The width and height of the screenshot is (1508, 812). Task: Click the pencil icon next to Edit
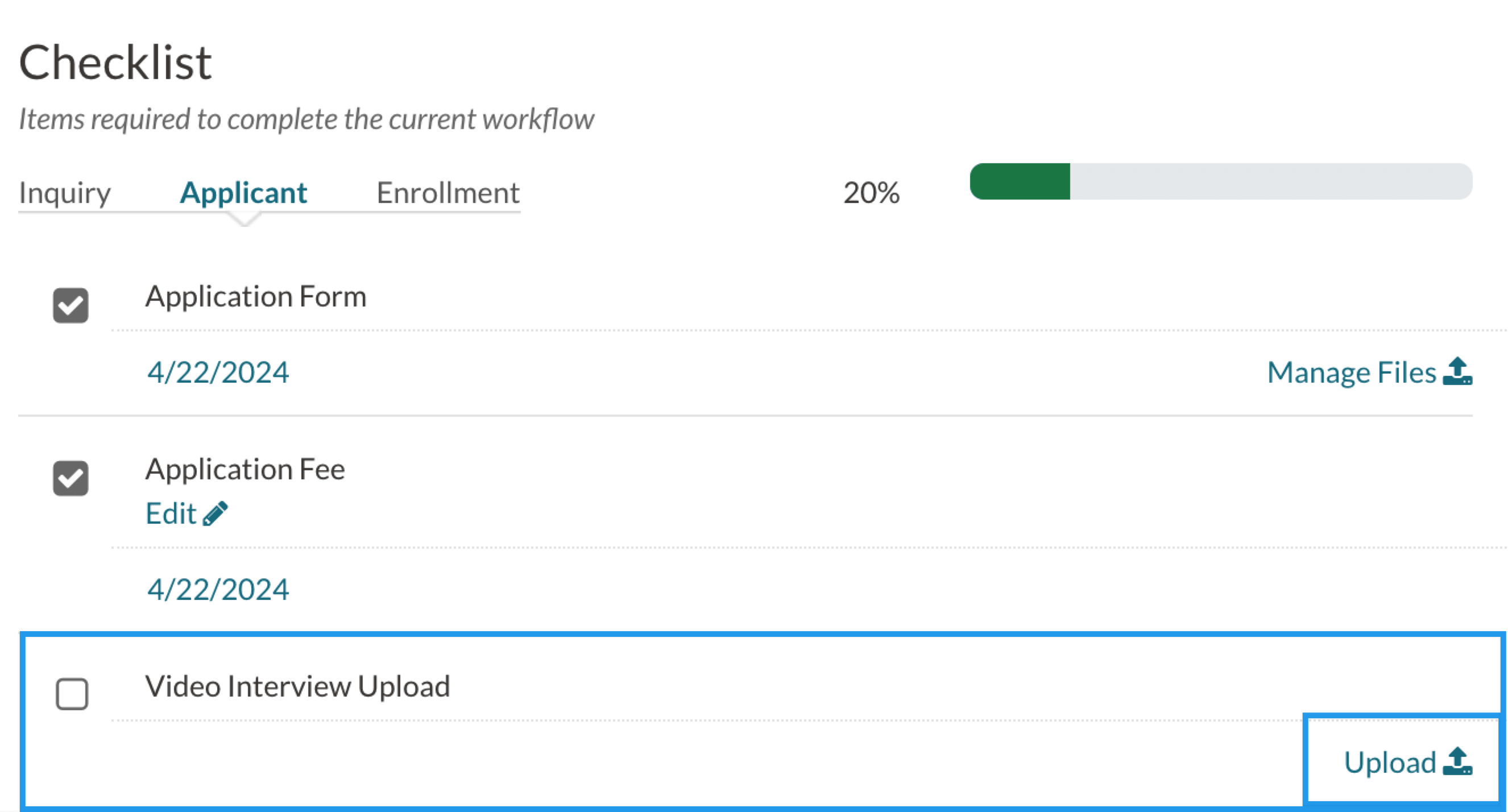click(x=216, y=513)
